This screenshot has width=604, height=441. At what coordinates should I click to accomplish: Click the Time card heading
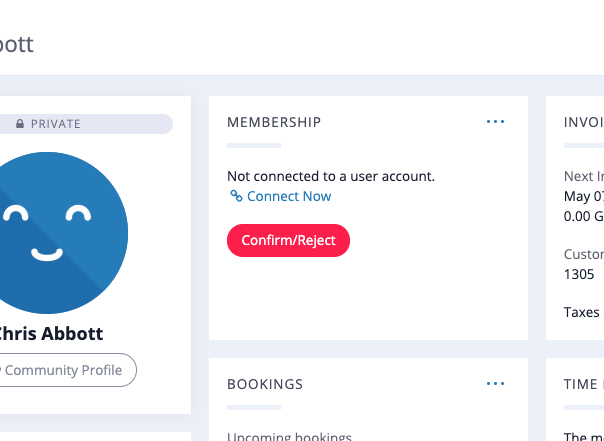click(x=583, y=384)
